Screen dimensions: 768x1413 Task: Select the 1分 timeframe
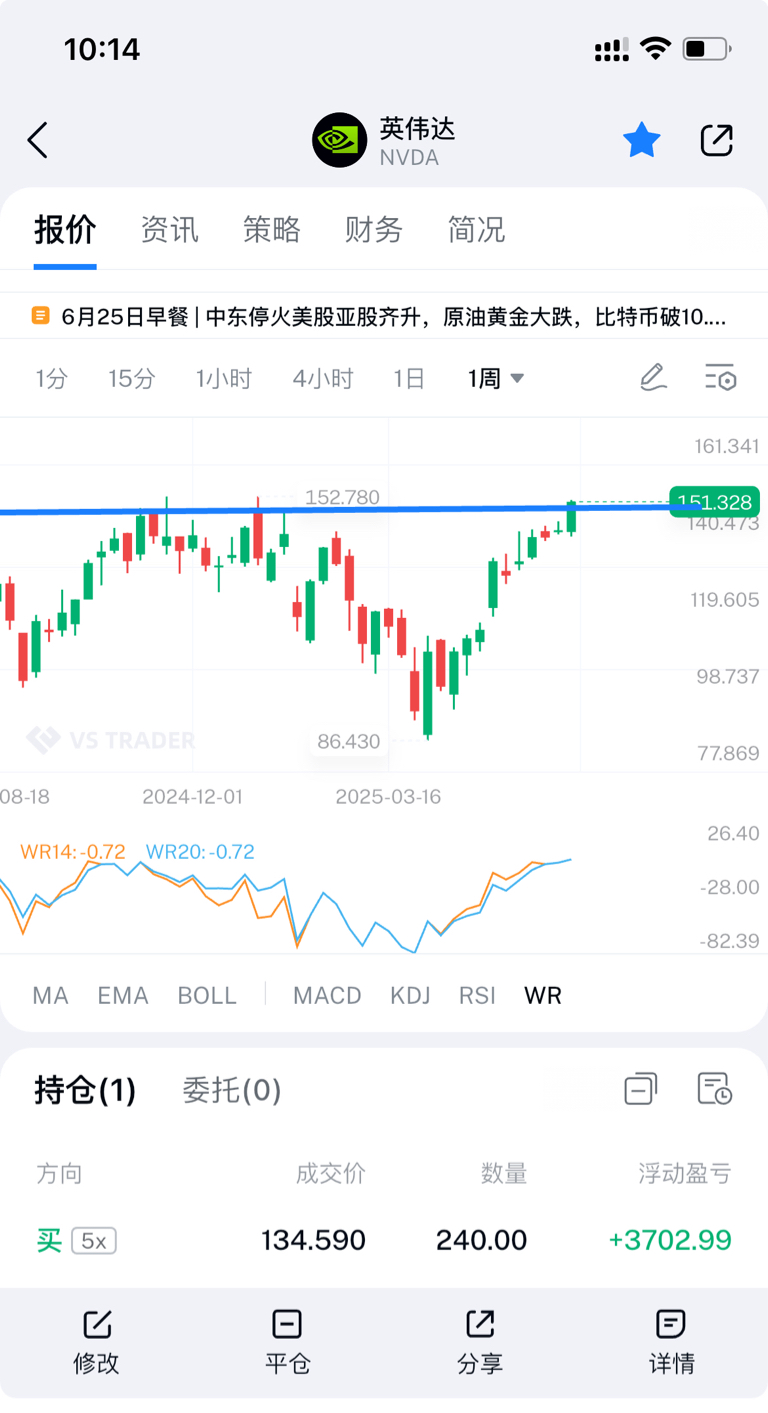pyautogui.click(x=52, y=379)
